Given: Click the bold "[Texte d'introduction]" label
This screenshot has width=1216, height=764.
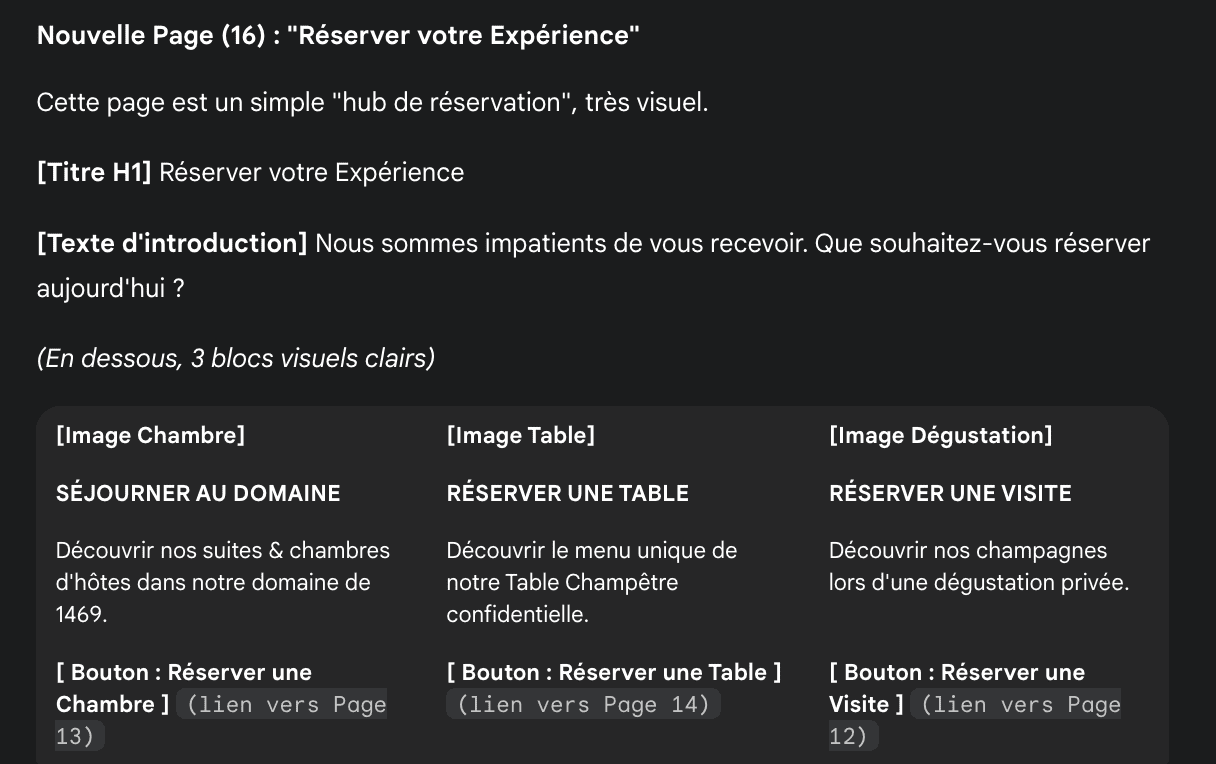Looking at the screenshot, I should 172,244.
